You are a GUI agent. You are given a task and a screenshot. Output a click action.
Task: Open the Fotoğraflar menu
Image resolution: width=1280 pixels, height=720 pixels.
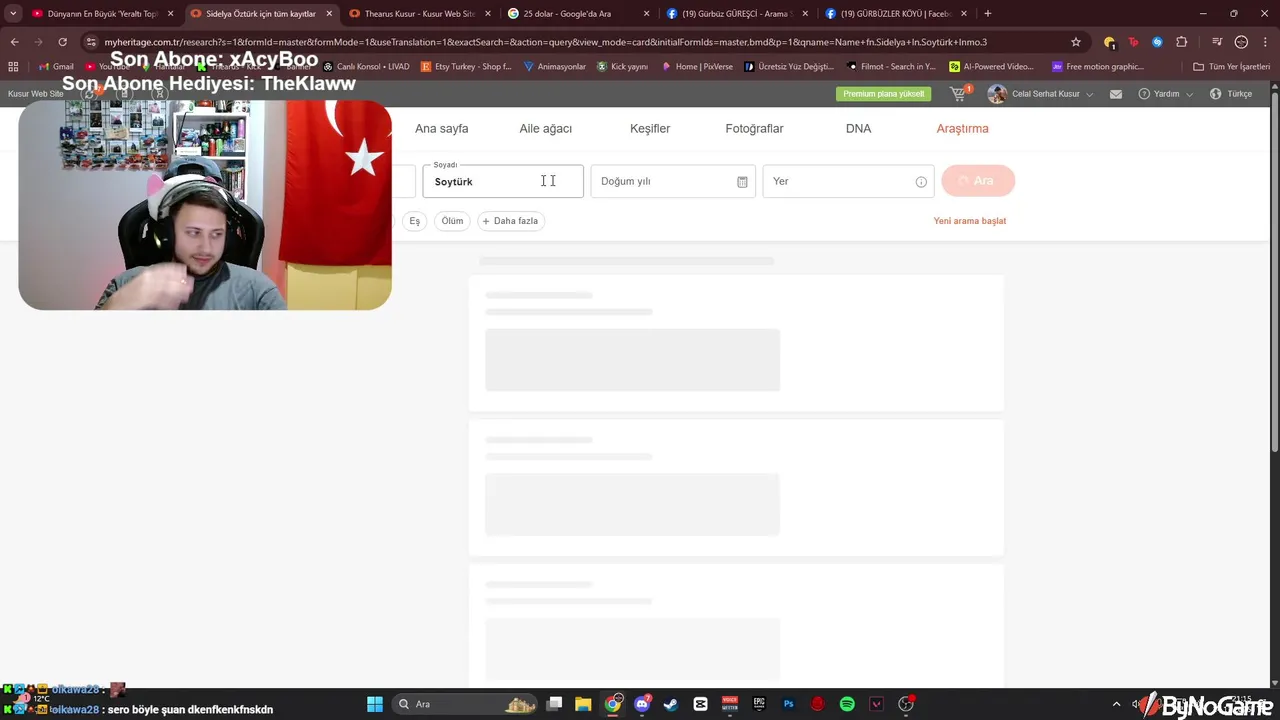754,129
